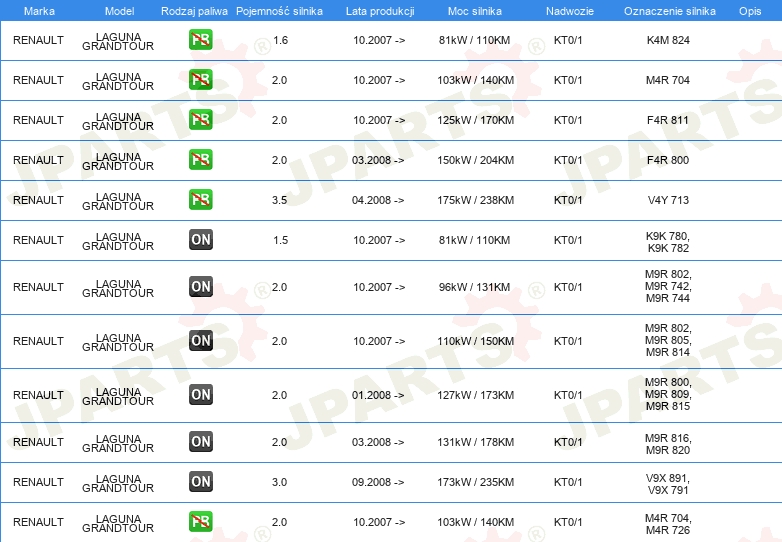
Task: Select the M9R 802, M9R 805, M9R 814 cell
Action: tap(668, 340)
